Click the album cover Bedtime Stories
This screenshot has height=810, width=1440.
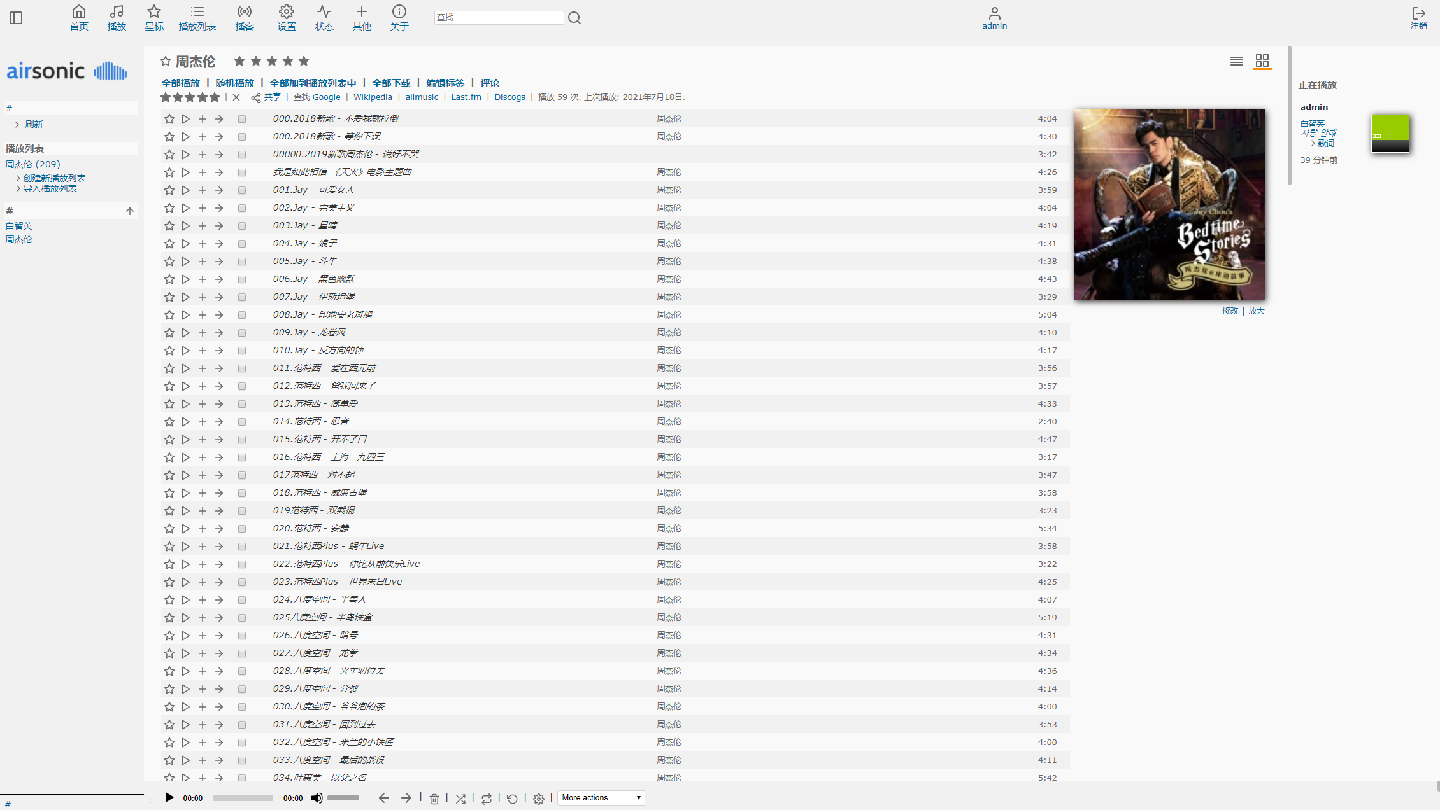(x=1169, y=205)
